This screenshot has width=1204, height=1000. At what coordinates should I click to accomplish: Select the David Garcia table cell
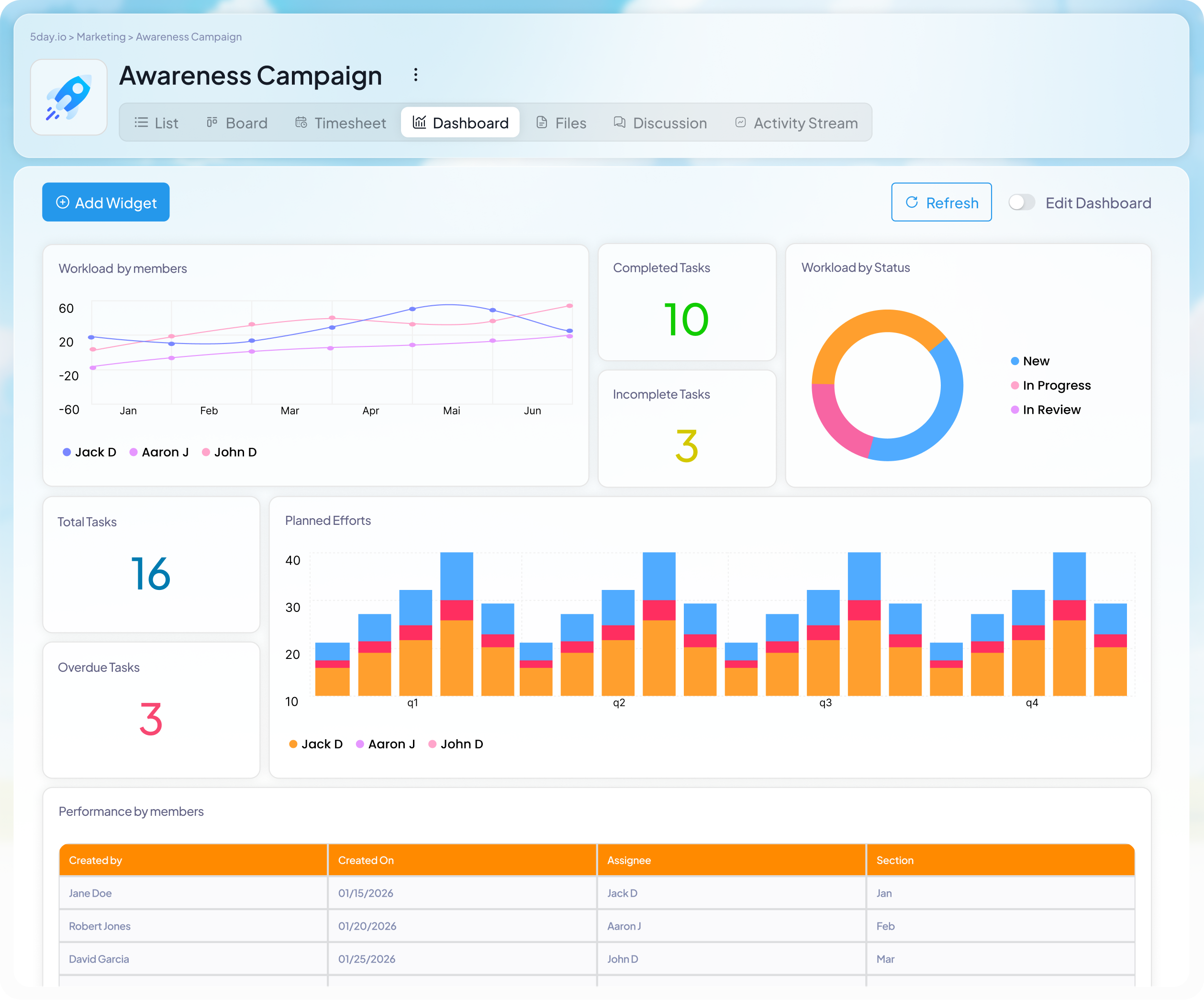point(193,959)
